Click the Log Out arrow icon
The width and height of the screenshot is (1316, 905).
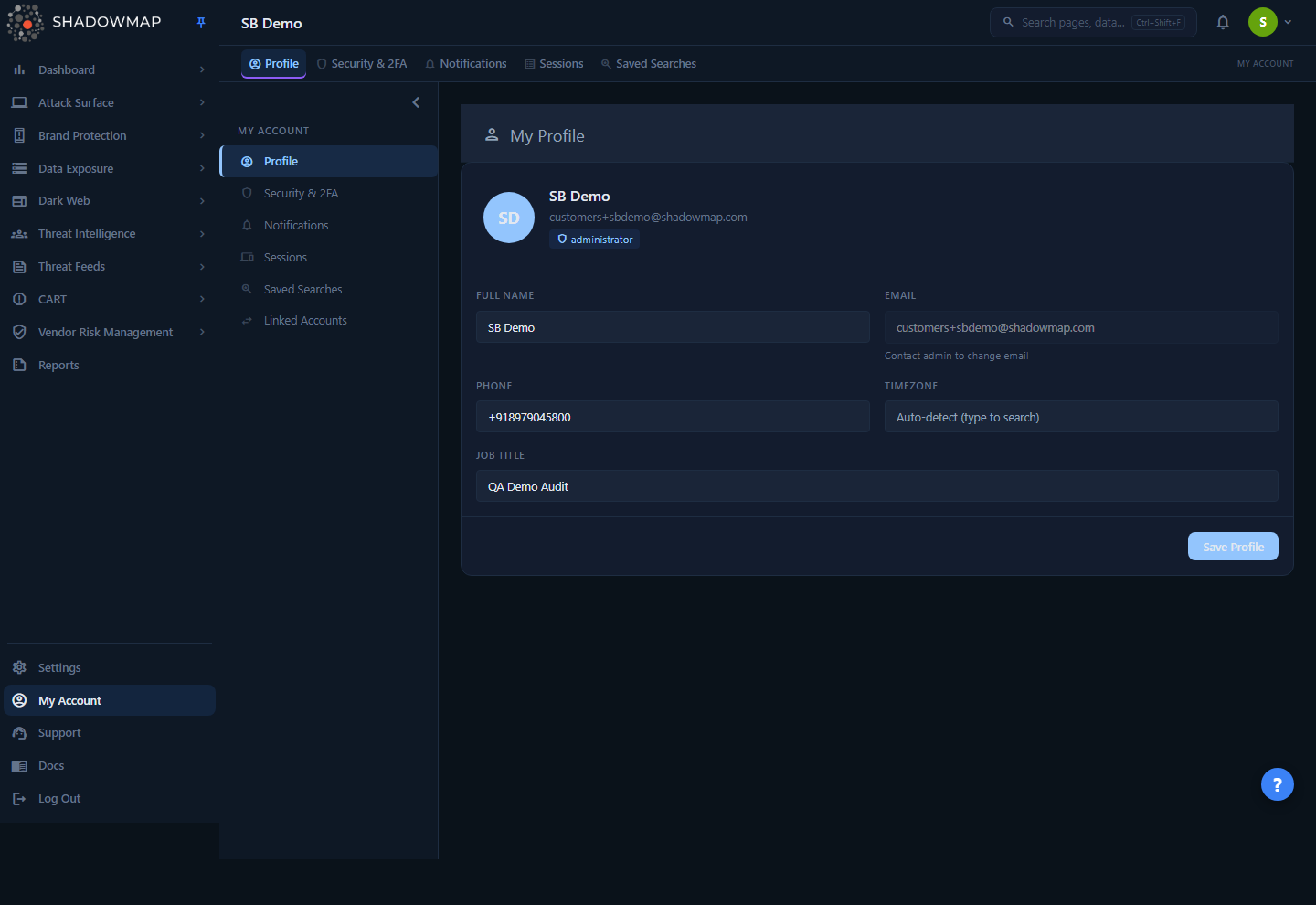pyautogui.click(x=19, y=799)
